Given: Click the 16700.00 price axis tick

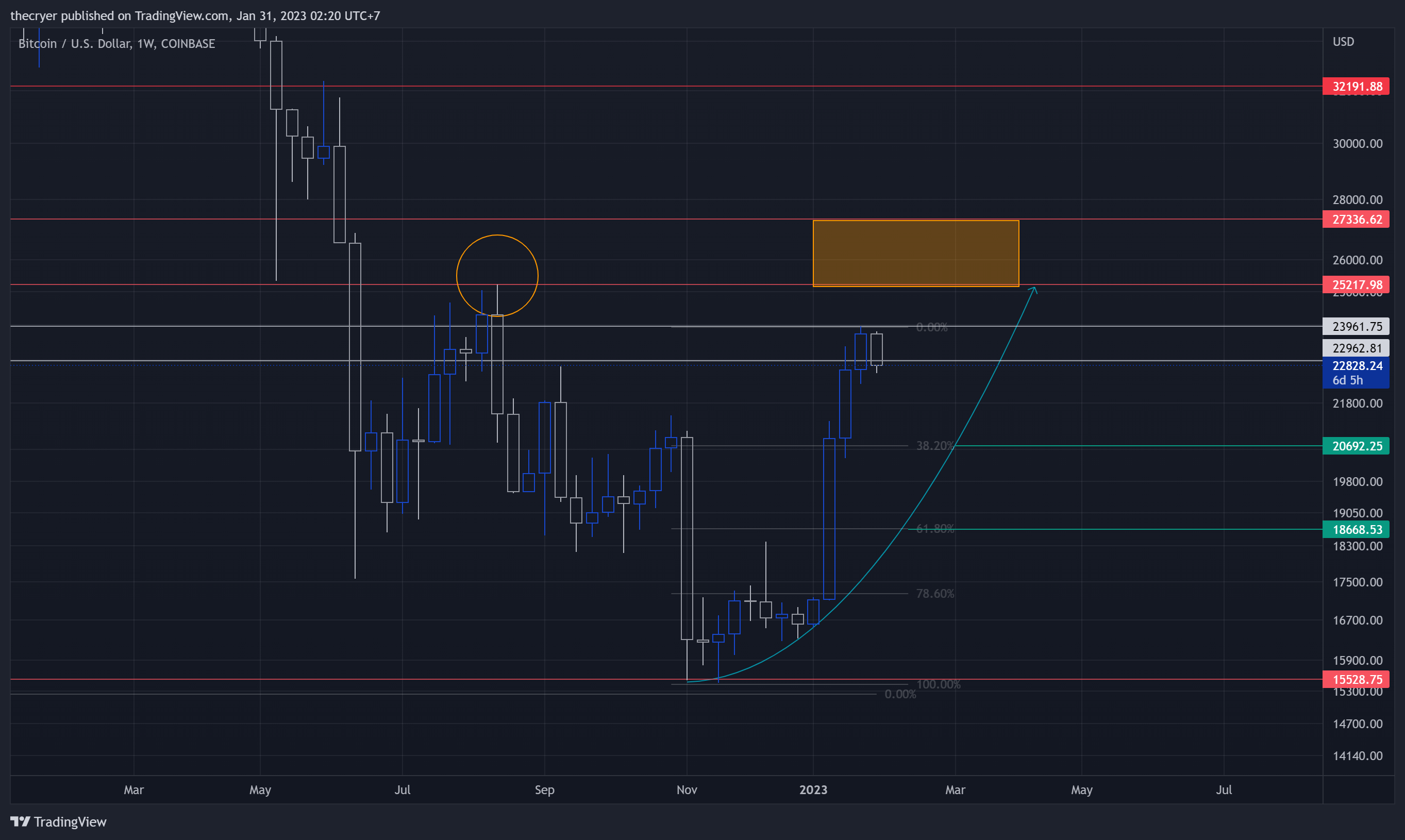Looking at the screenshot, I should click(1357, 620).
